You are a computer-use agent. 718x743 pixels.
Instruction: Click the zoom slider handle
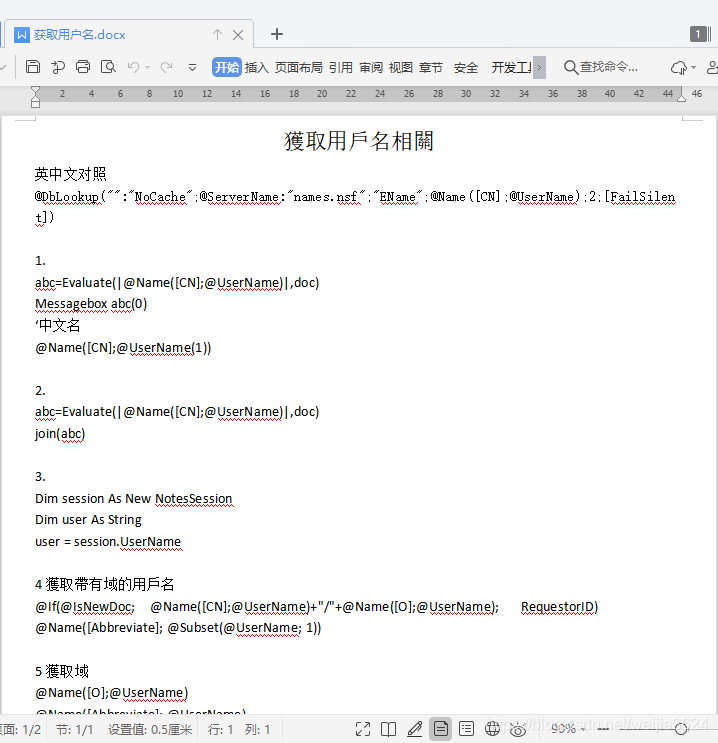pyautogui.click(x=681, y=729)
